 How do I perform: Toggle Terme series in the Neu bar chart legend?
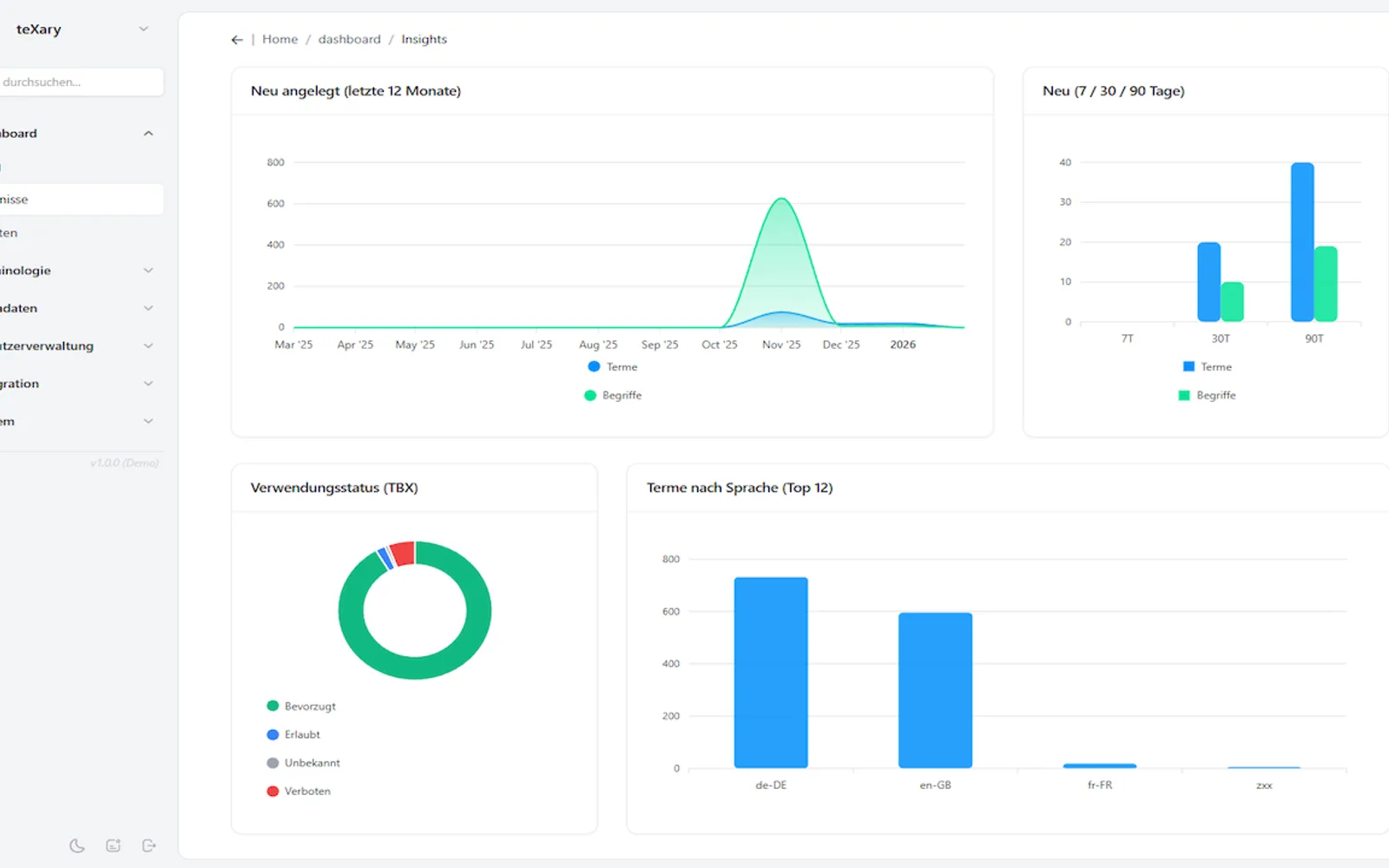click(x=1208, y=367)
